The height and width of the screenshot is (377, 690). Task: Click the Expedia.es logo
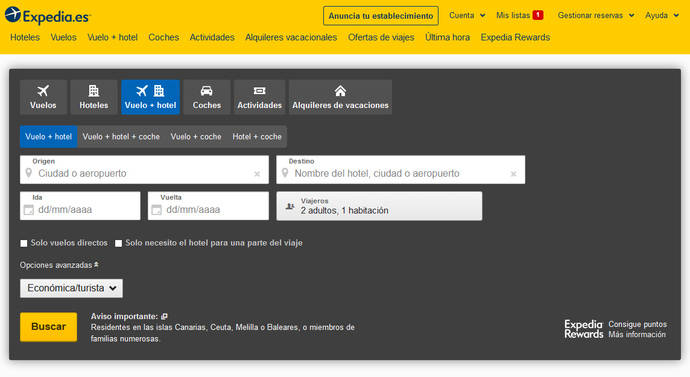coord(48,16)
